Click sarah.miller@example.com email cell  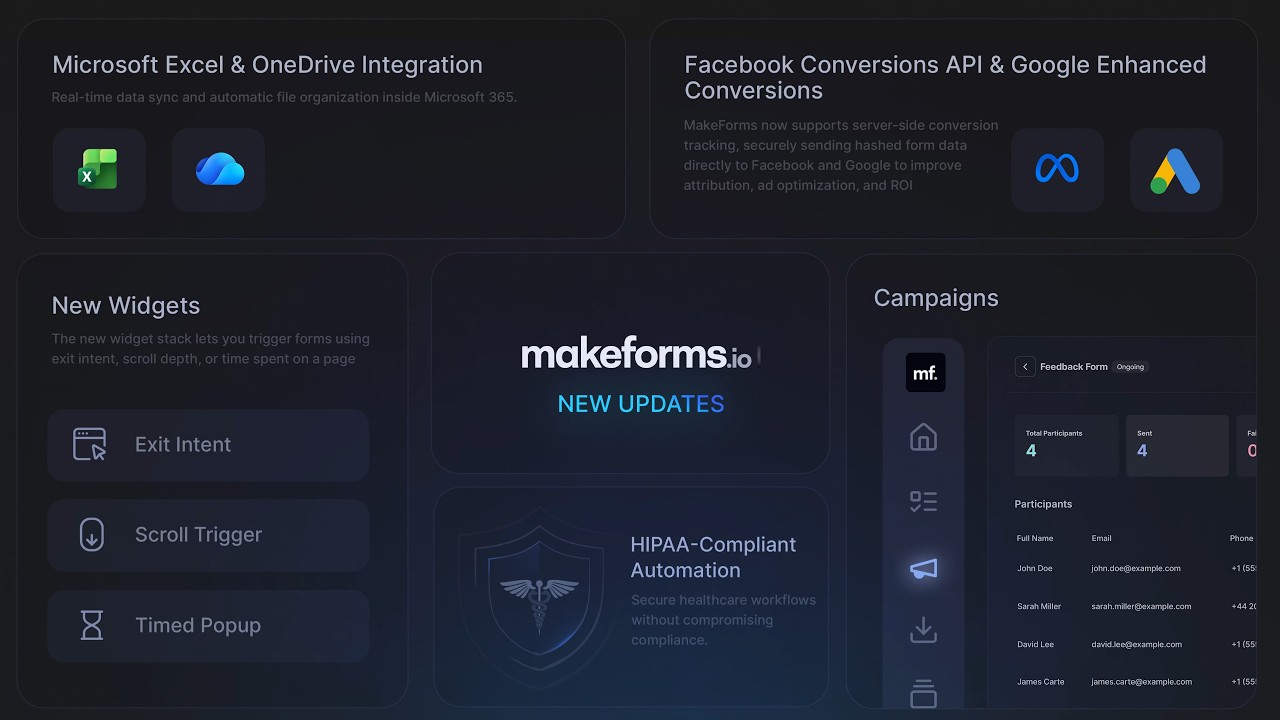click(x=1141, y=606)
